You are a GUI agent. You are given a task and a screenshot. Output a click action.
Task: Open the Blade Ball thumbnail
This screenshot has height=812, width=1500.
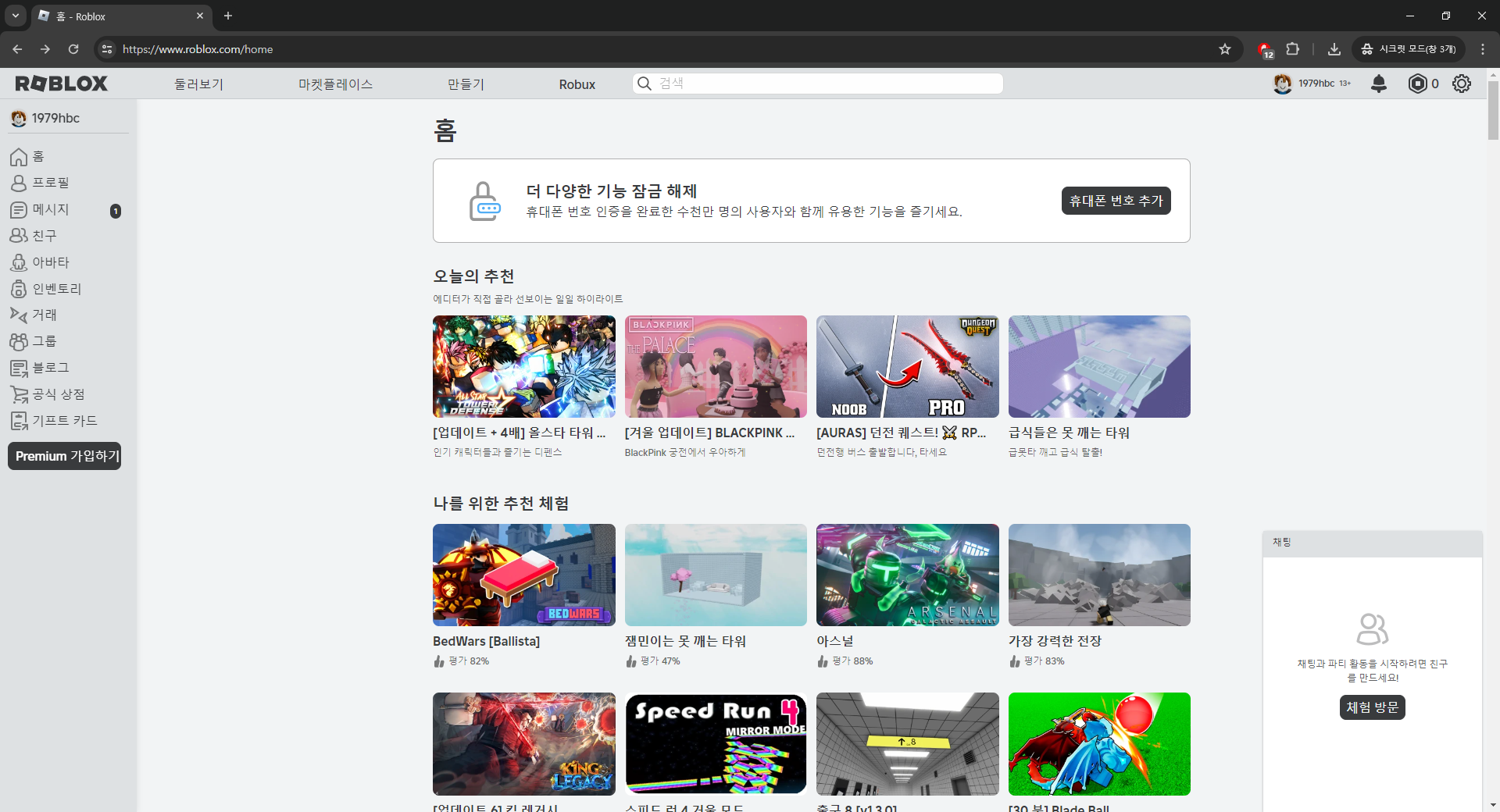coord(1099,743)
